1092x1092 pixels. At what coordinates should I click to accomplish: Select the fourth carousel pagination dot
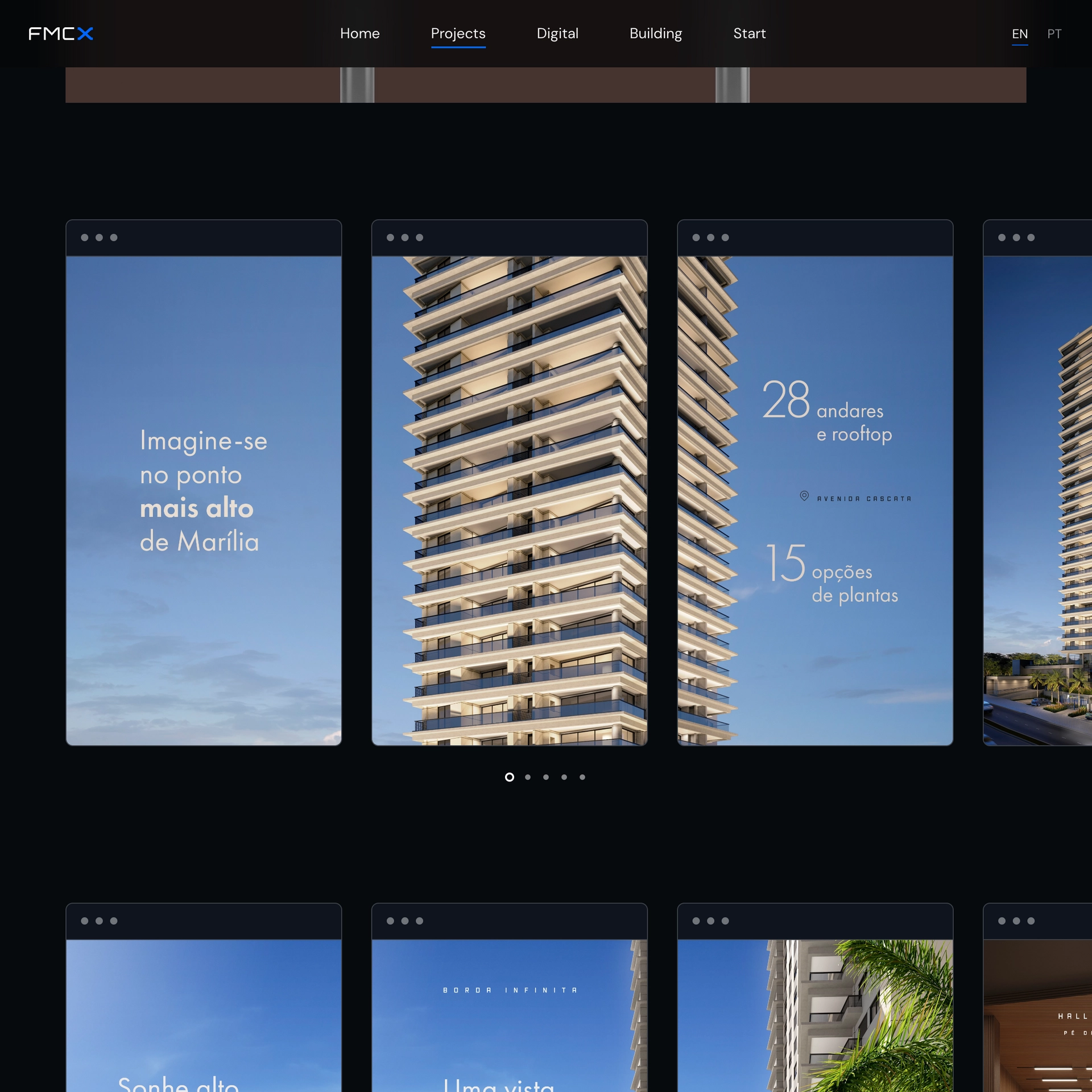click(564, 777)
